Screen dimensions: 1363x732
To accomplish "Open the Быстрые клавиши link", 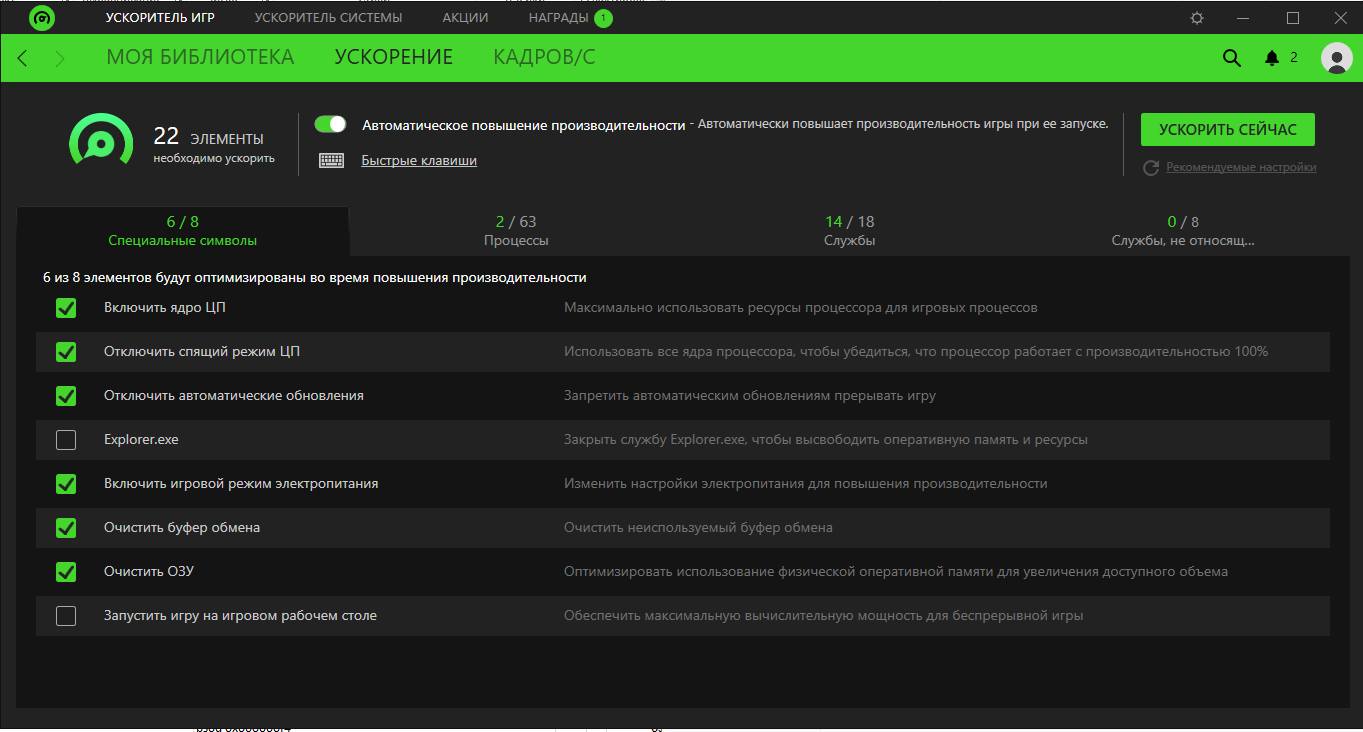I will pos(419,160).
